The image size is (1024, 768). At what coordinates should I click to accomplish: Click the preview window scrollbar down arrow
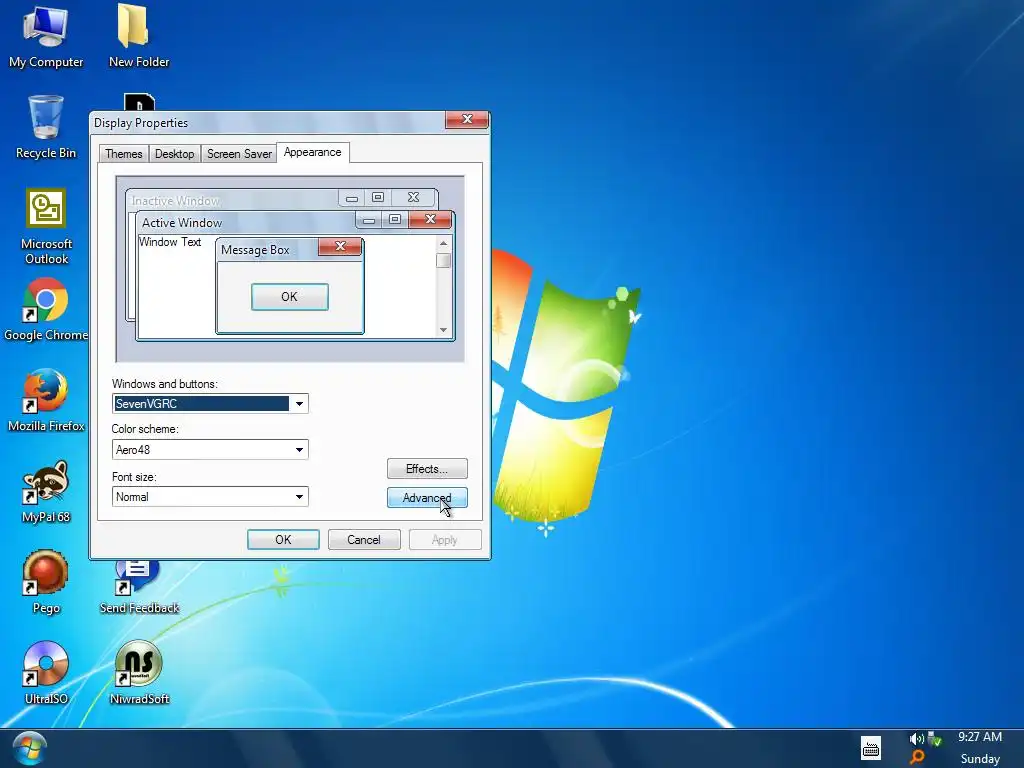point(443,330)
